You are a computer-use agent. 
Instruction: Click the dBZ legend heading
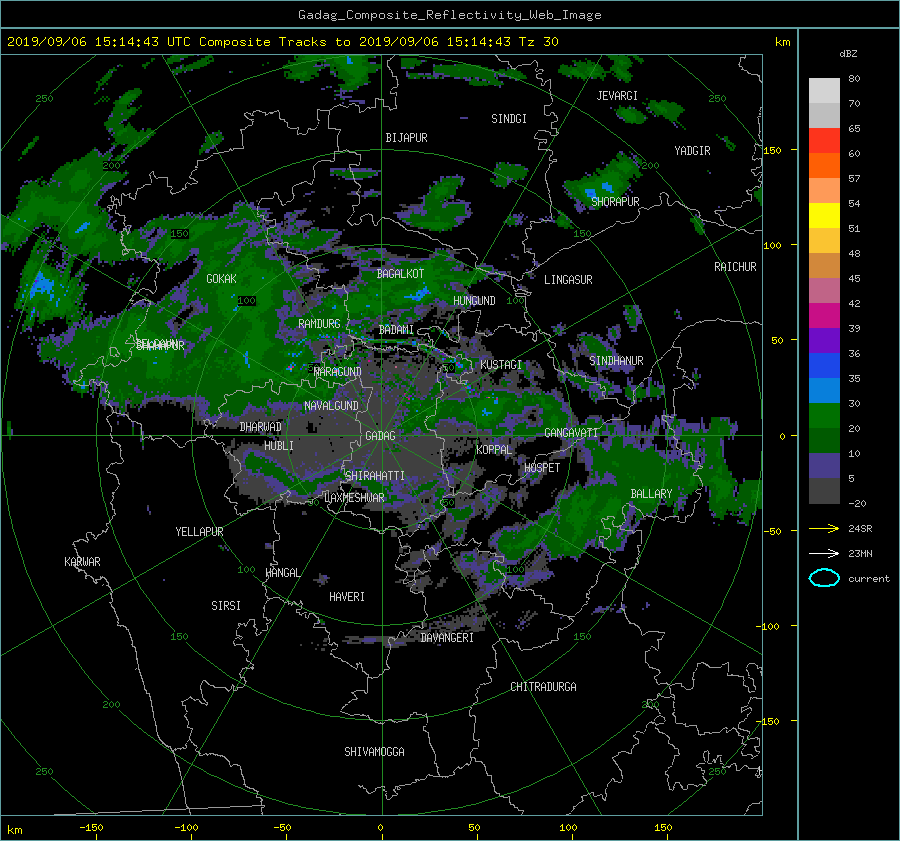(x=848, y=53)
